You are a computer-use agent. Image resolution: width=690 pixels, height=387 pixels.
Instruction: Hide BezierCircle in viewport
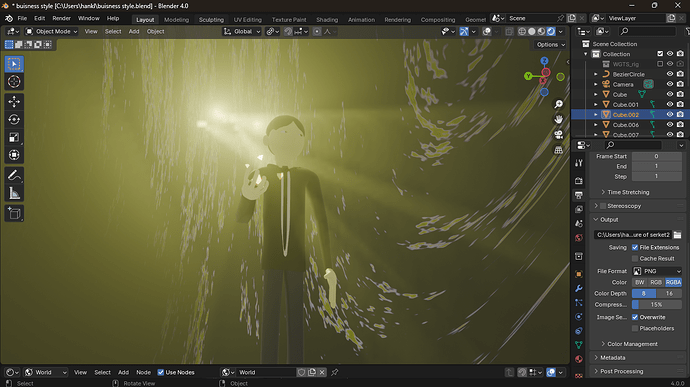point(670,74)
